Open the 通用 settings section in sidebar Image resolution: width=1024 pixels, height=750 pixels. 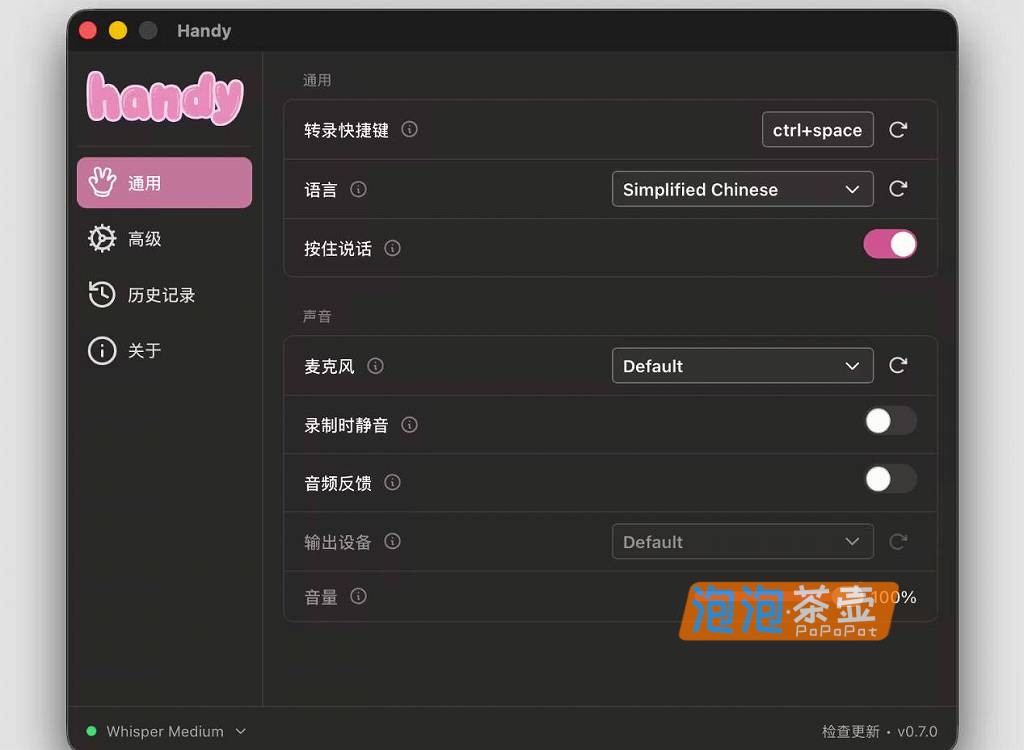(x=163, y=182)
